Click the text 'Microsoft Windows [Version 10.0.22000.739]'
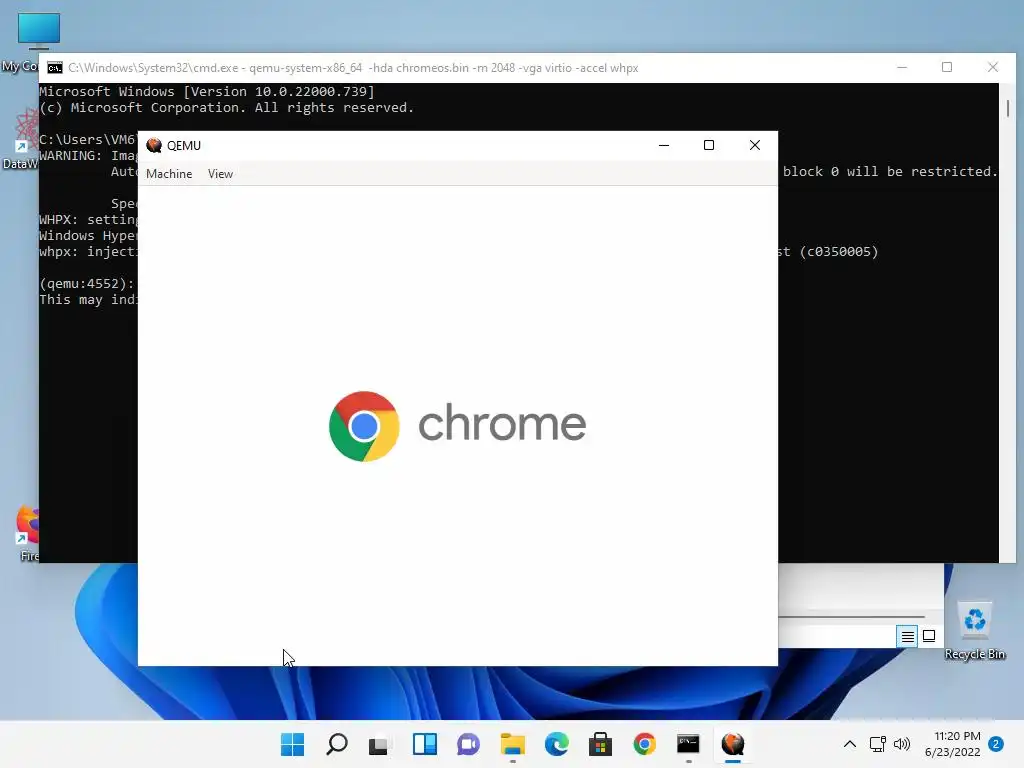The height and width of the screenshot is (768, 1024). (x=207, y=91)
